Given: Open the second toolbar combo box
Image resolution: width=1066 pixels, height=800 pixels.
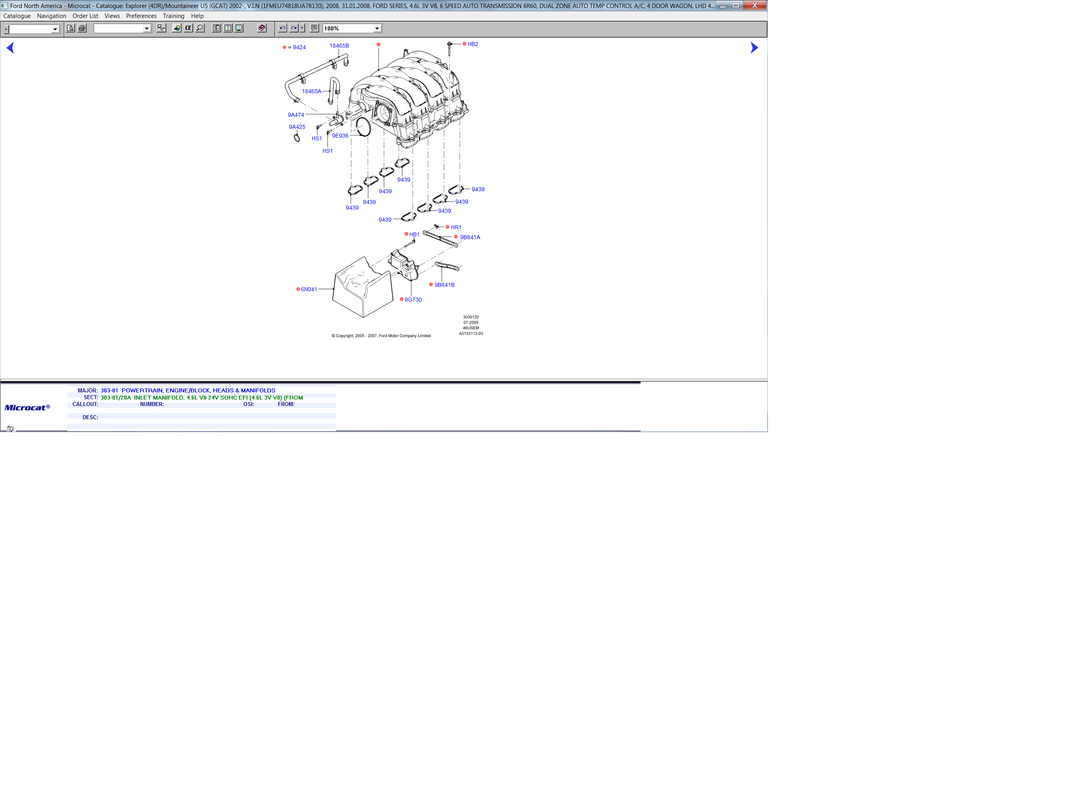Looking at the screenshot, I should click(146, 29).
